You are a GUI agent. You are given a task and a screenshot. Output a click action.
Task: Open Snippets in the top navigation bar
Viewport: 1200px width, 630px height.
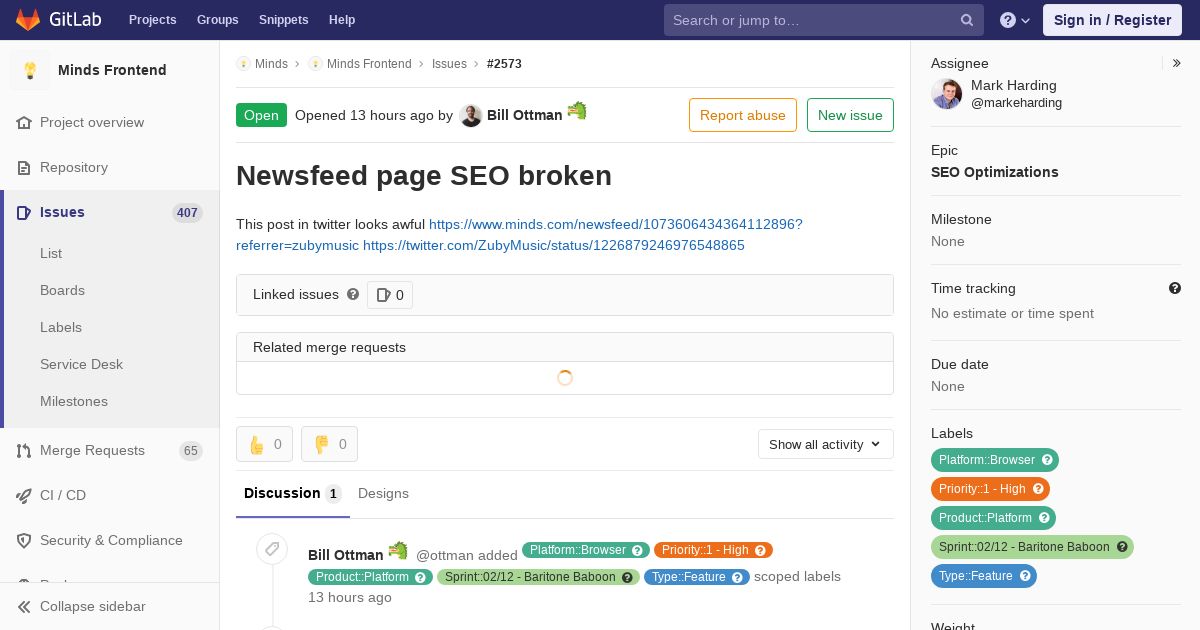284,20
